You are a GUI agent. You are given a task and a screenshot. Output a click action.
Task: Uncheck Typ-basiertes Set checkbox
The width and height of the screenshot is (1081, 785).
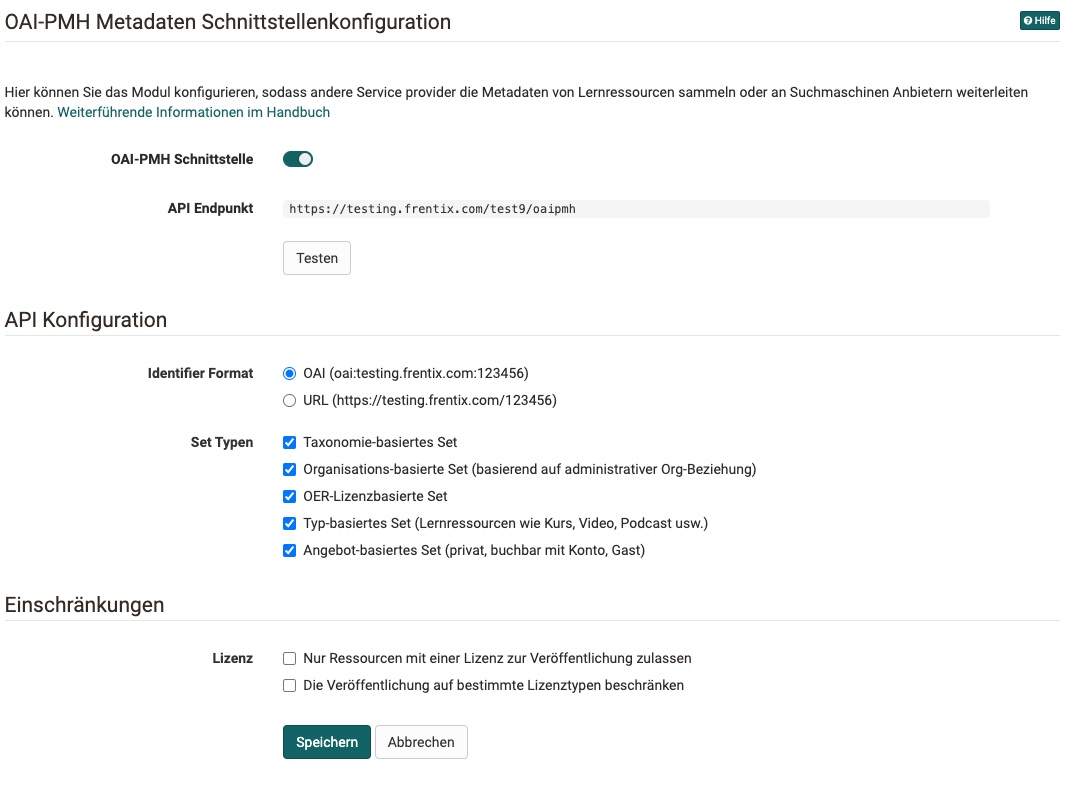tap(290, 523)
